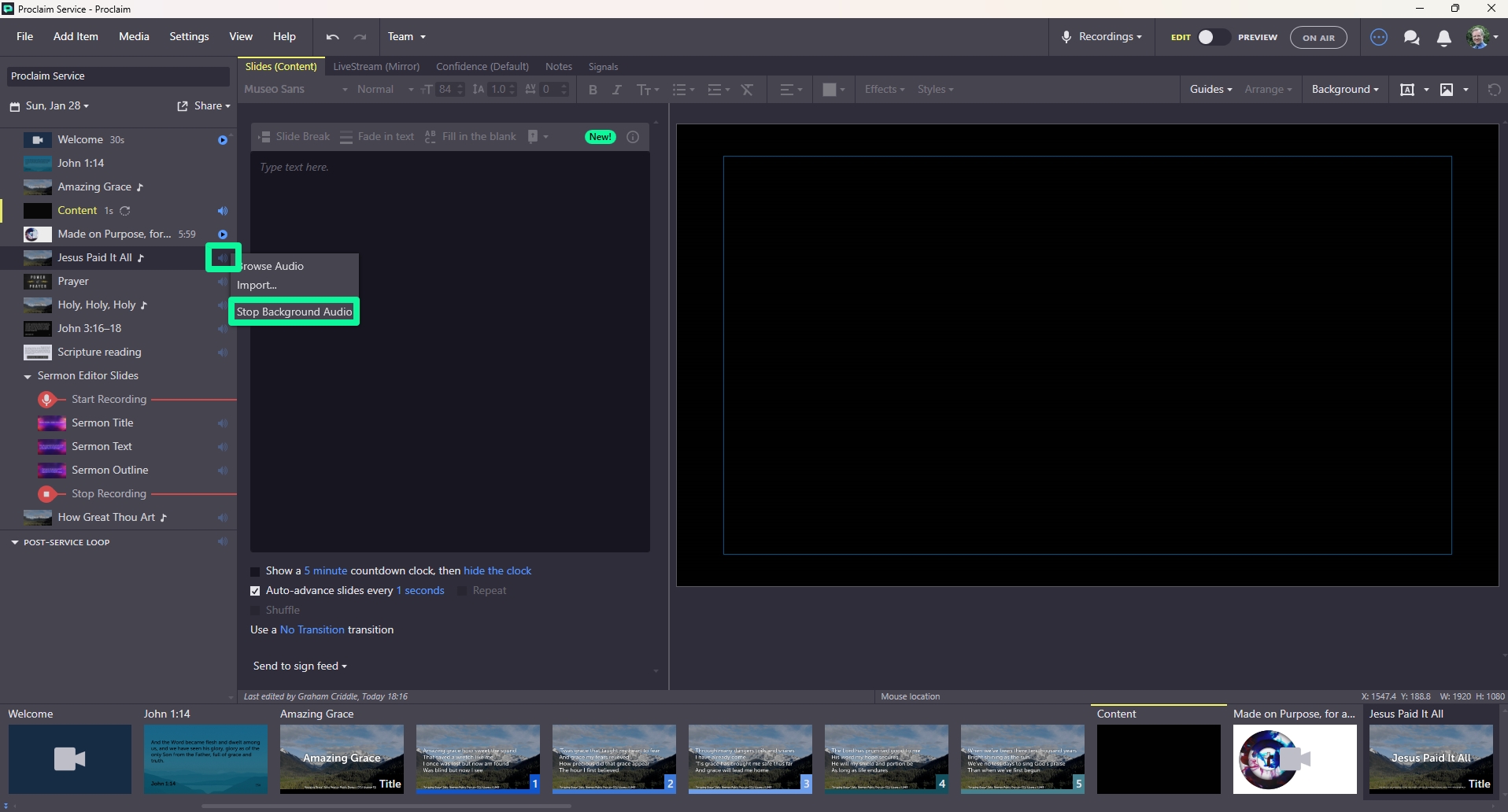Click the audio speaker icon on Content item
The width and height of the screenshot is (1508, 812).
point(223,211)
